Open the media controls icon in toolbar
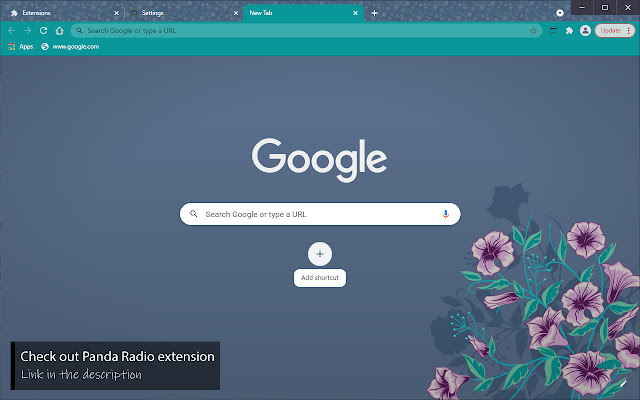The width and height of the screenshot is (640, 400). tap(553, 31)
